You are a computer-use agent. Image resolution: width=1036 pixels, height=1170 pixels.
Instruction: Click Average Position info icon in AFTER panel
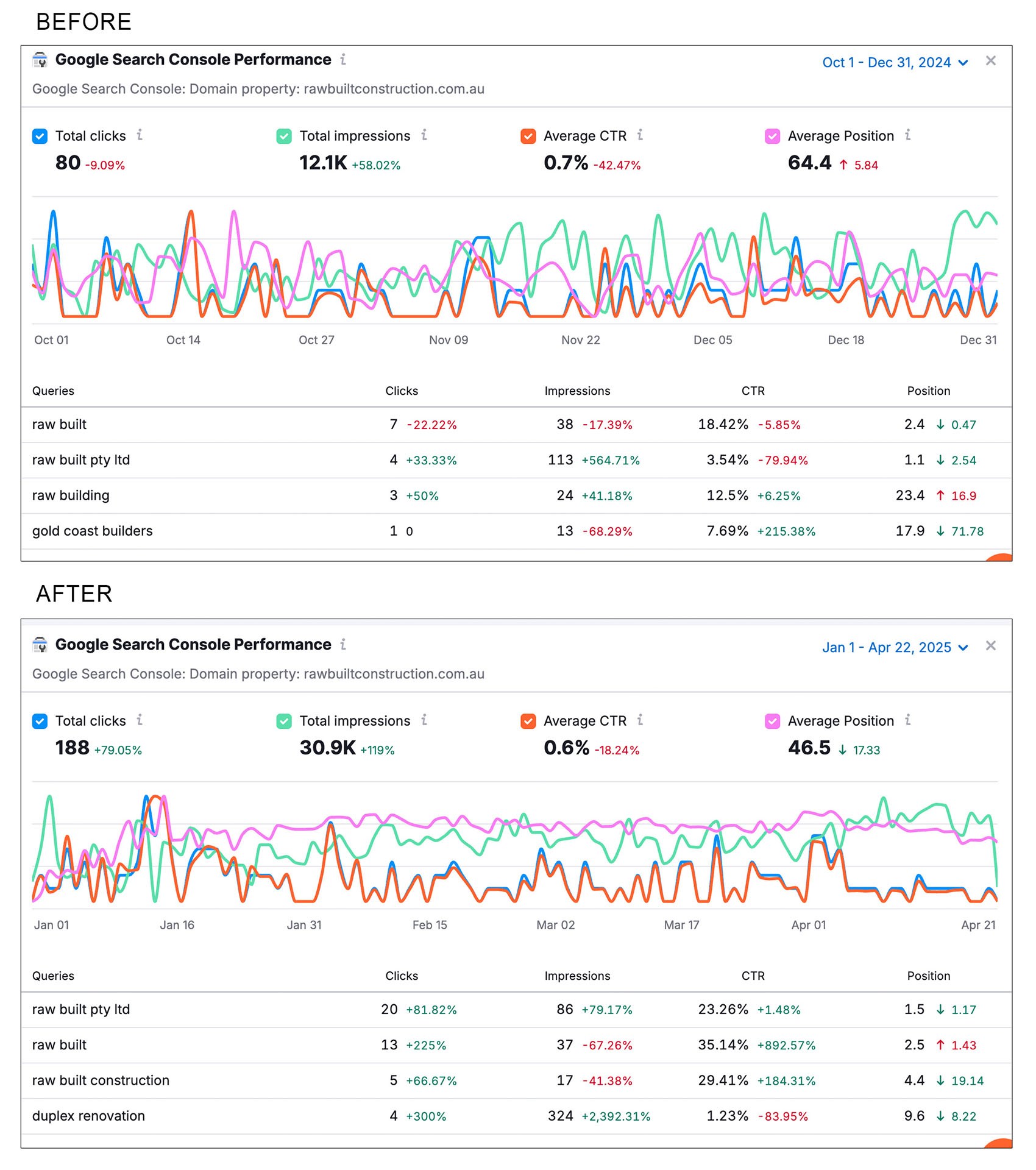click(908, 720)
